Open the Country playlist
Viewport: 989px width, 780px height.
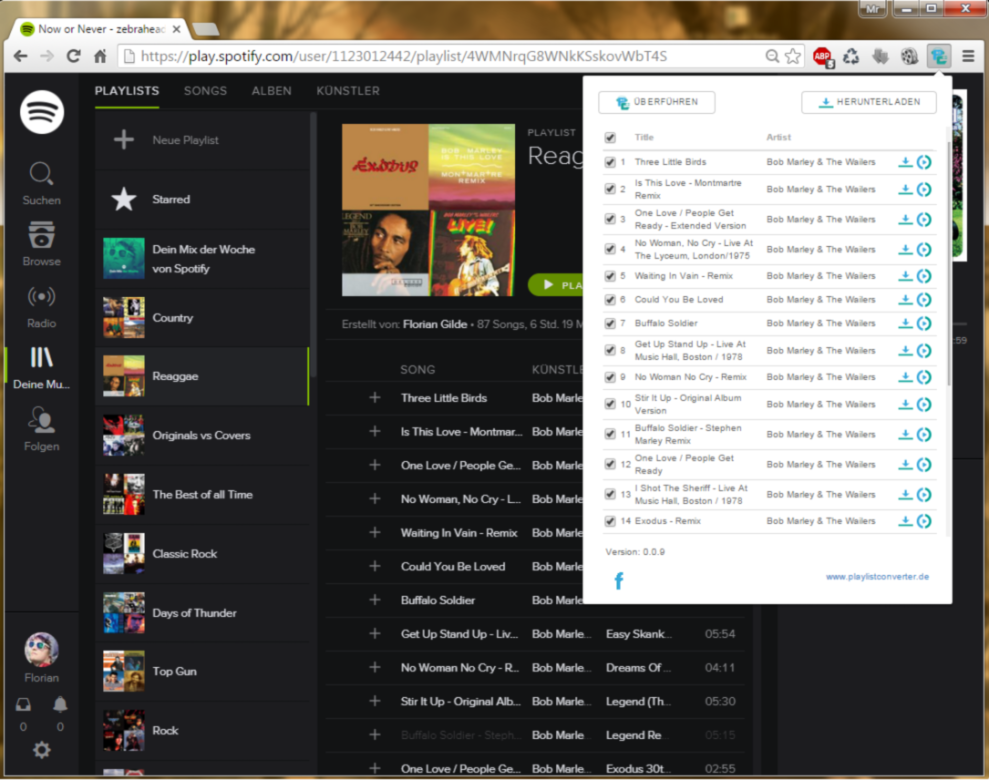(x=202, y=318)
